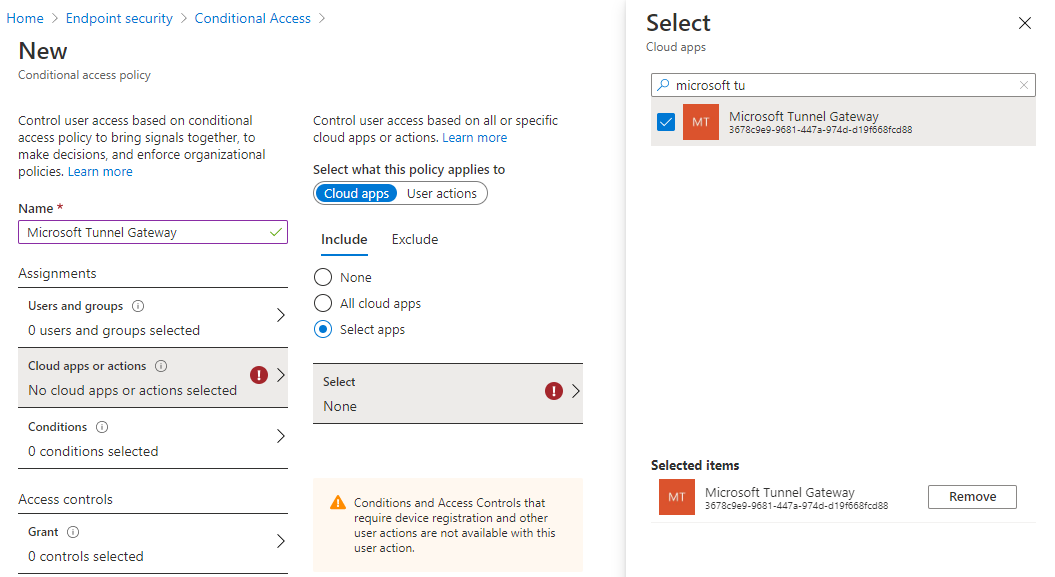This screenshot has width=1055, height=577.
Task: Click the info icon next to Conditions
Action: point(102,427)
